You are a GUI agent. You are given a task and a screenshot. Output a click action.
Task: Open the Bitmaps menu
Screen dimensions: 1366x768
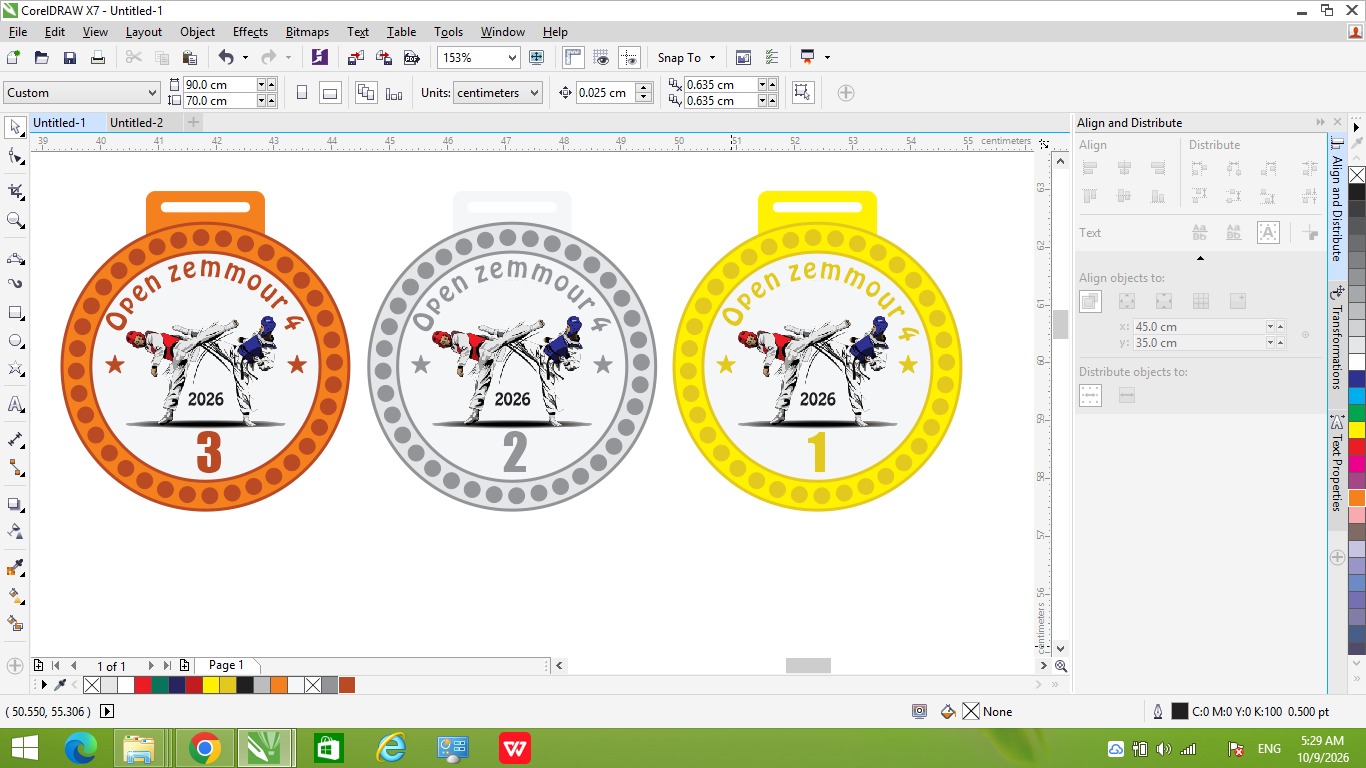click(307, 32)
